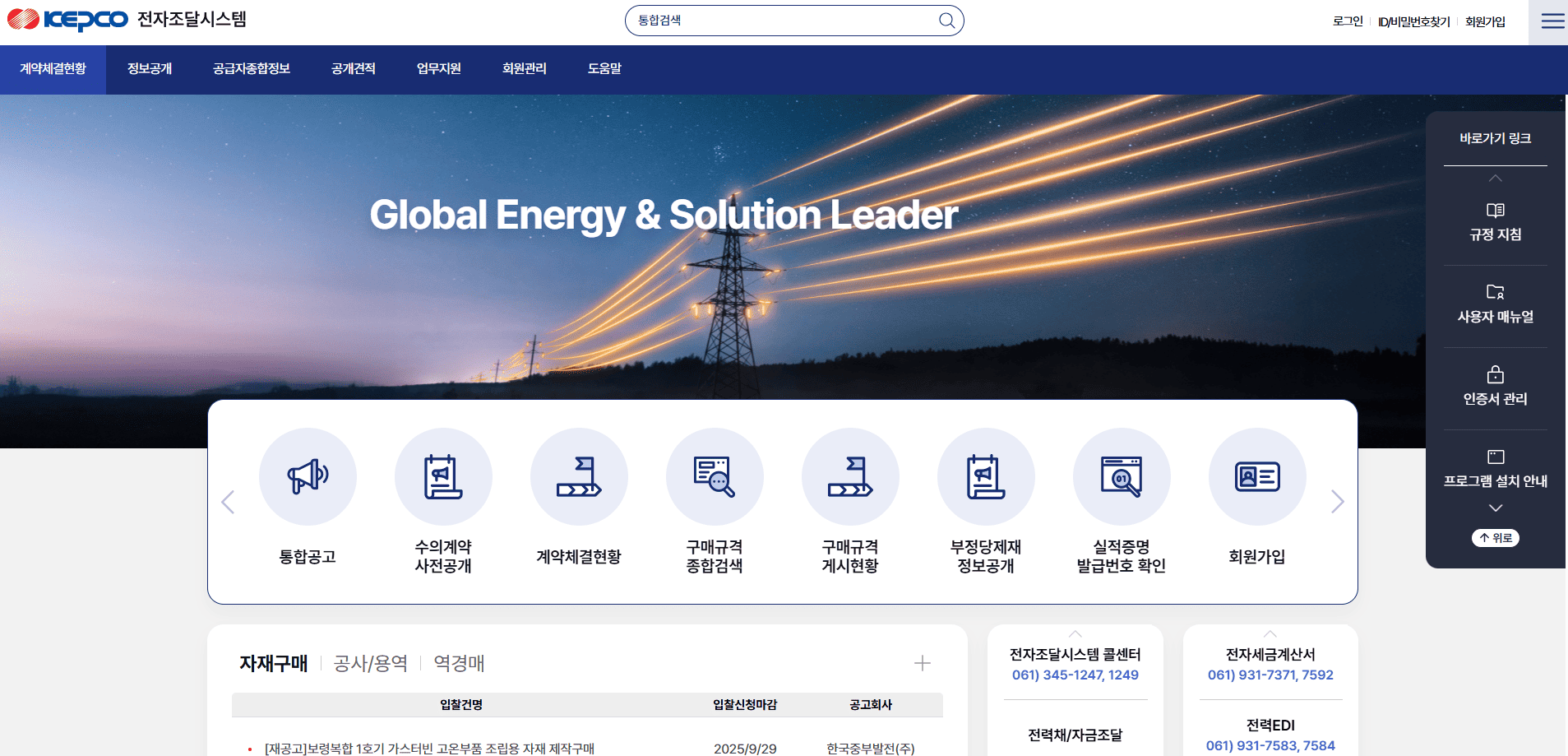Collapse the 프로그램 설치 안내 section chevron

[1495, 508]
